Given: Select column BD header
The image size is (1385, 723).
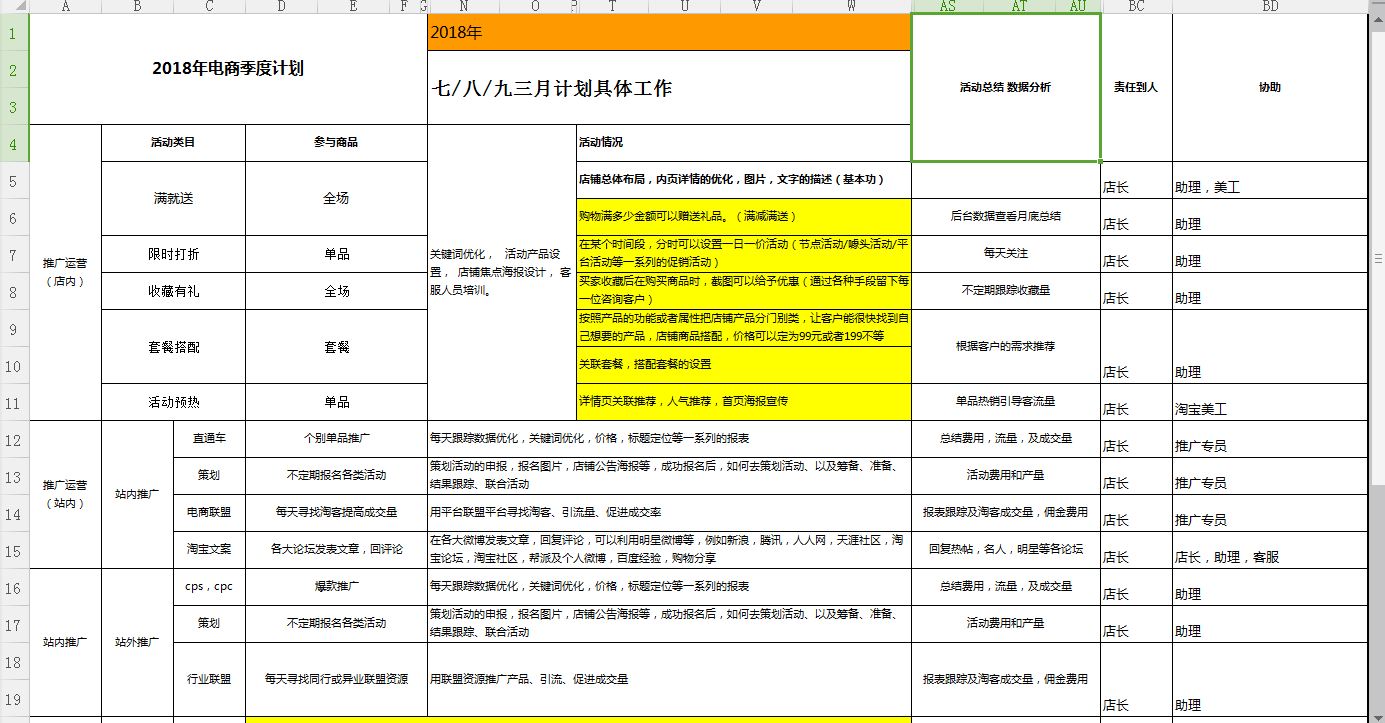Looking at the screenshot, I should coord(1269,6).
